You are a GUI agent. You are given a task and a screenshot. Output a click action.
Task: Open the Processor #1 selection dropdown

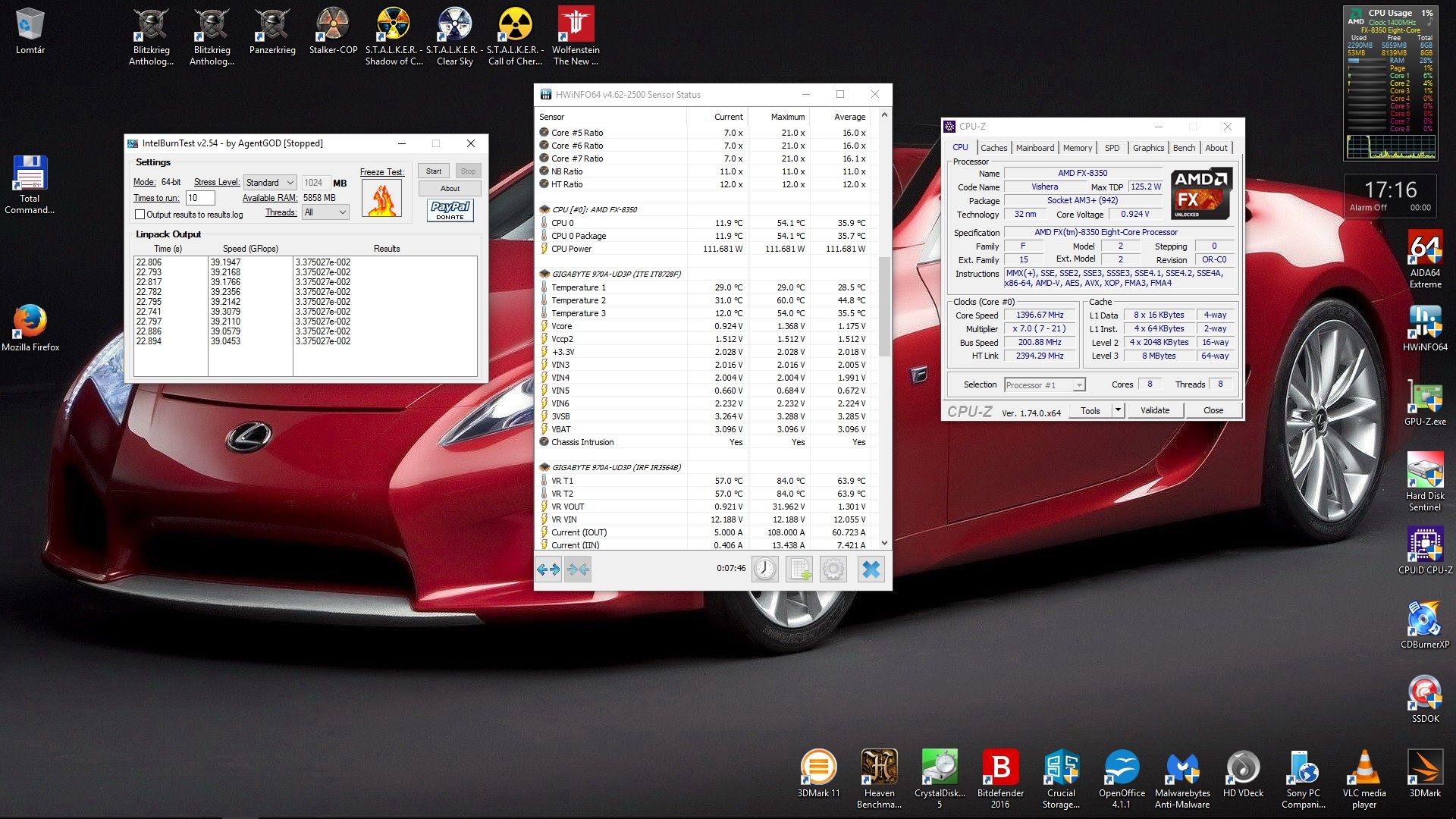pyautogui.click(x=1044, y=385)
